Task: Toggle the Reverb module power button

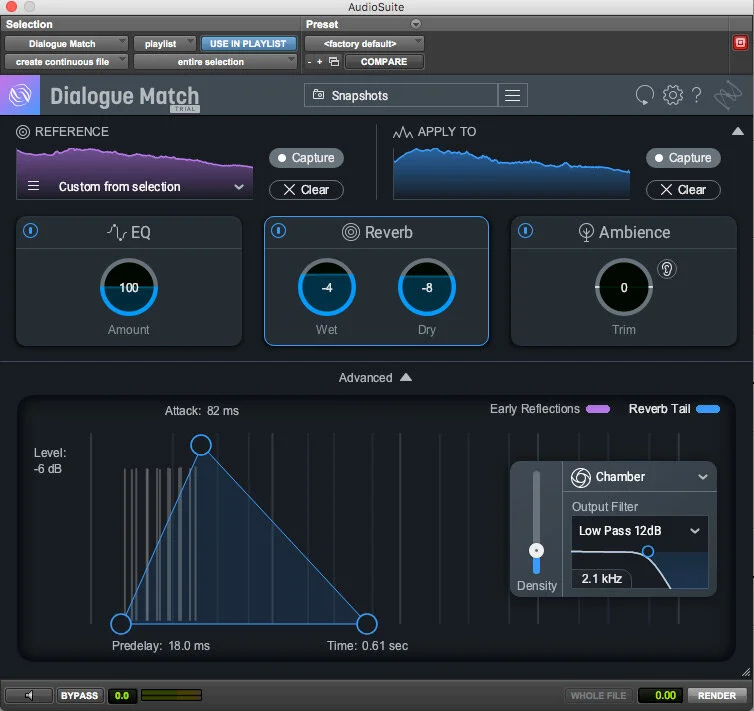Action: [x=278, y=231]
